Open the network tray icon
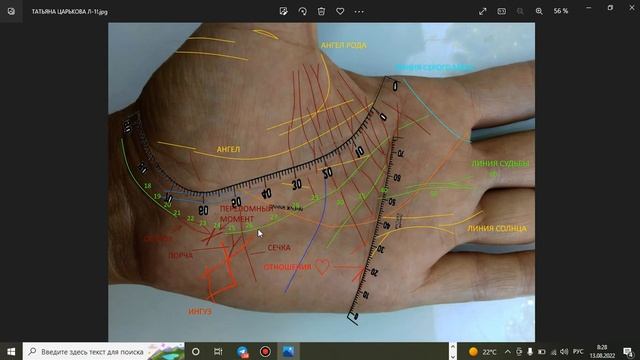This screenshot has height=360, width=640. coord(553,351)
